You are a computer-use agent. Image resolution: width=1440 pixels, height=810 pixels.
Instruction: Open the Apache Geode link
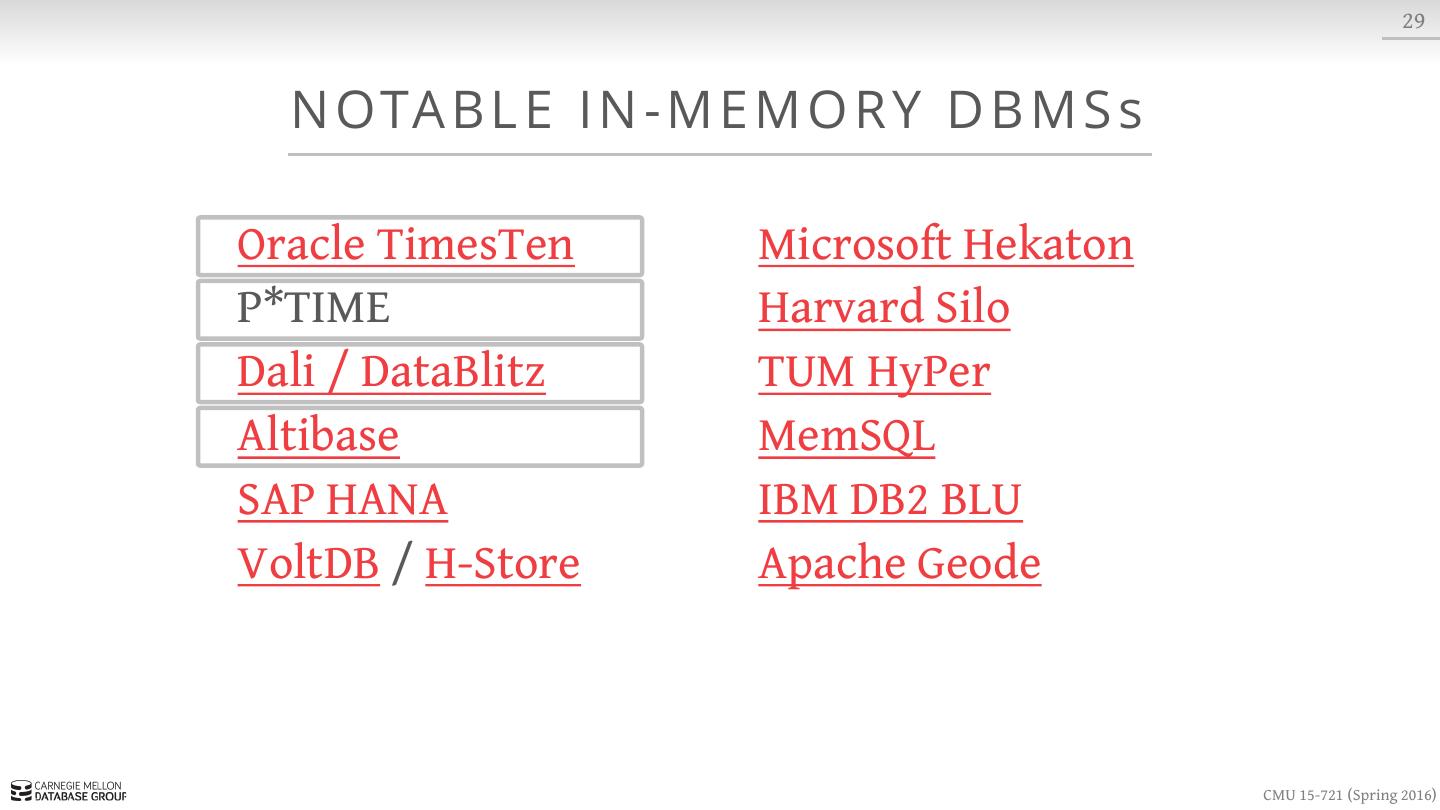coord(899,564)
